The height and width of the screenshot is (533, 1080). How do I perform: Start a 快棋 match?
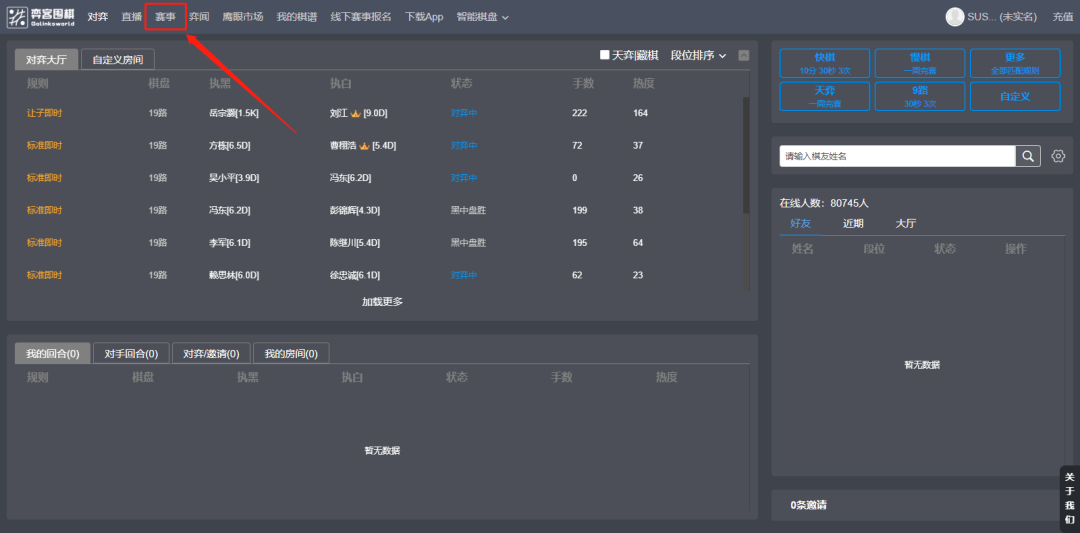click(x=824, y=63)
